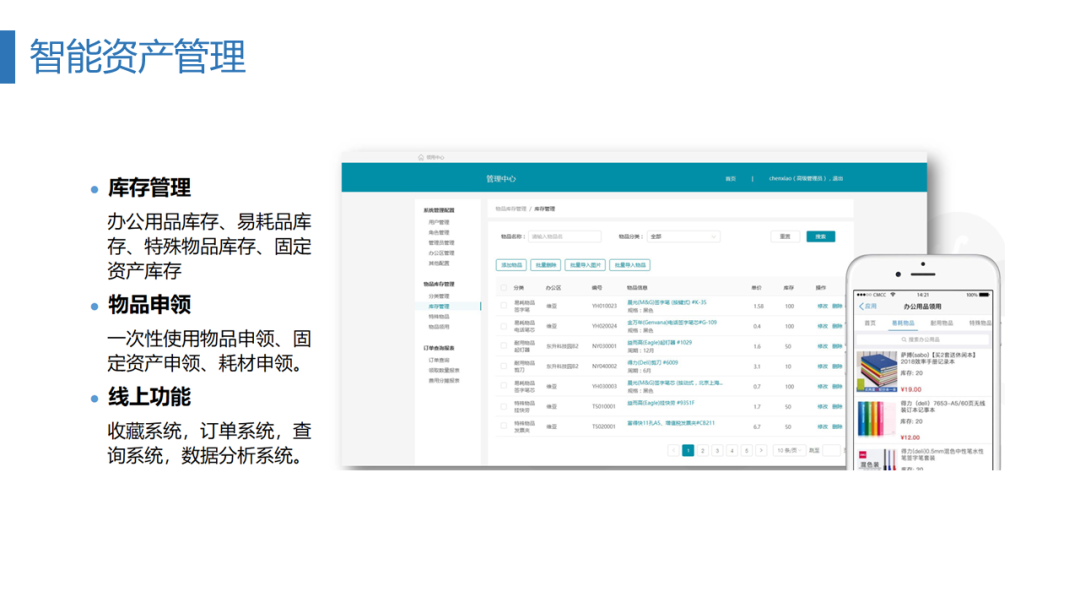Open the 10条/页 page size dropdown
This screenshot has height=608, width=1080.
(x=789, y=450)
